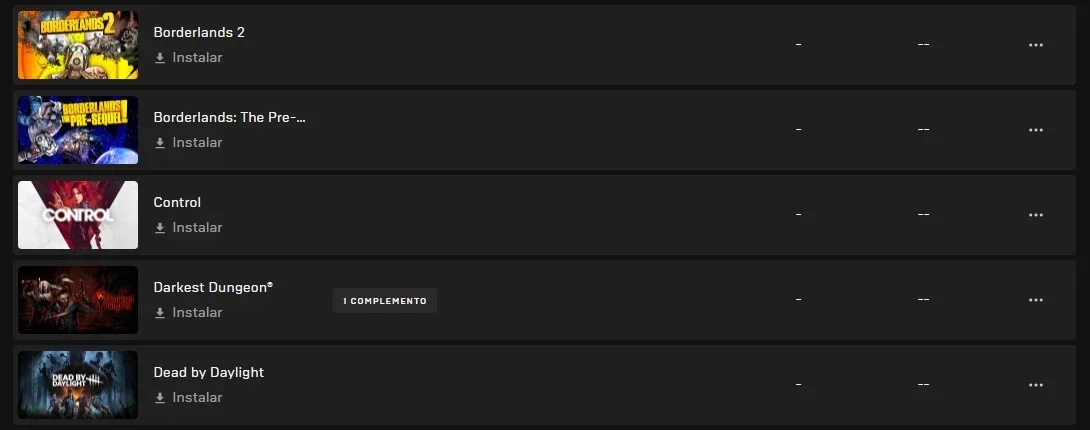This screenshot has height=430, width=1090.
Task: Click the download icon under Darkest Dungeon
Action: (x=160, y=313)
